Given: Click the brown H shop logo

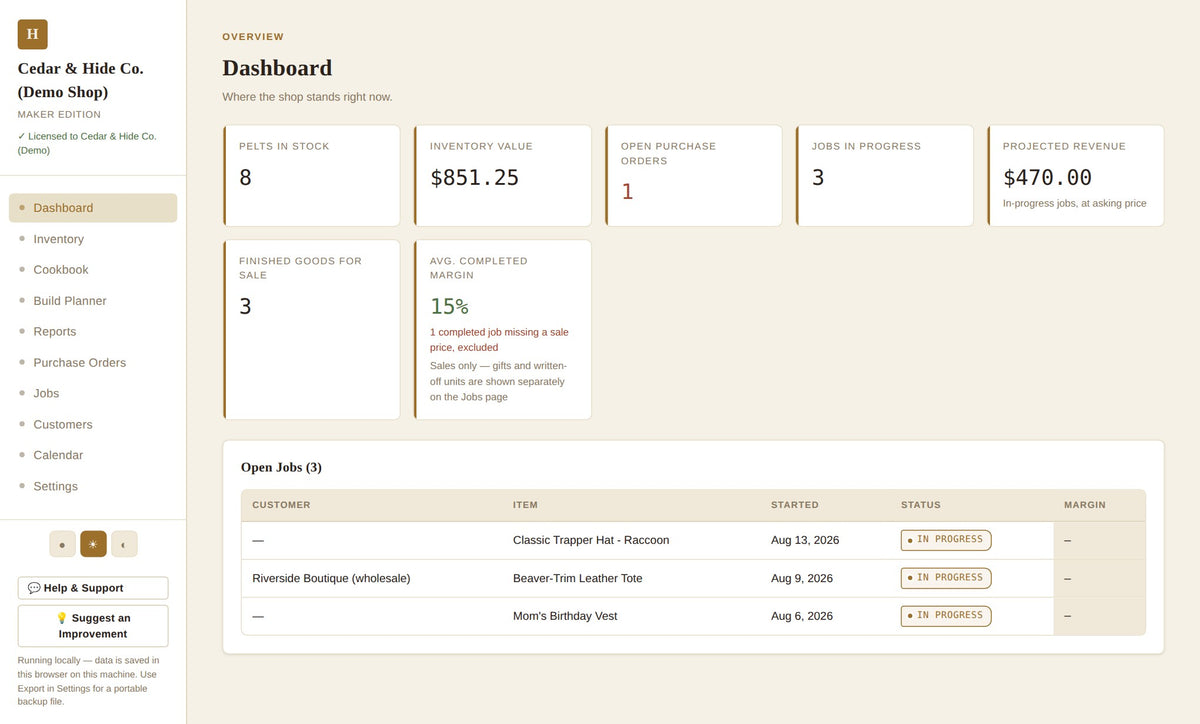Looking at the screenshot, I should pos(32,34).
